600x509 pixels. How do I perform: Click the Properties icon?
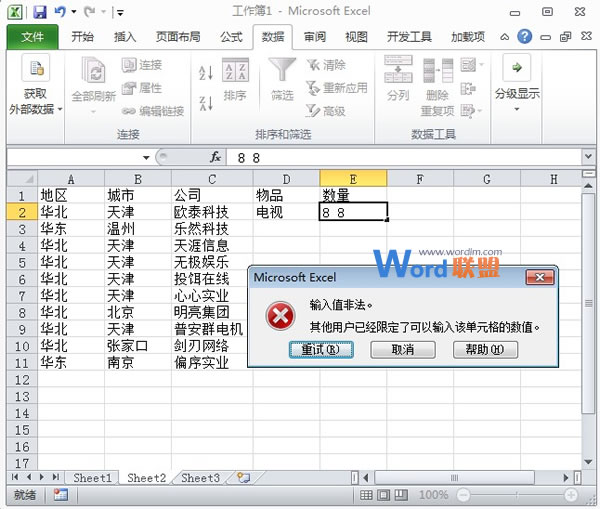pos(129,88)
